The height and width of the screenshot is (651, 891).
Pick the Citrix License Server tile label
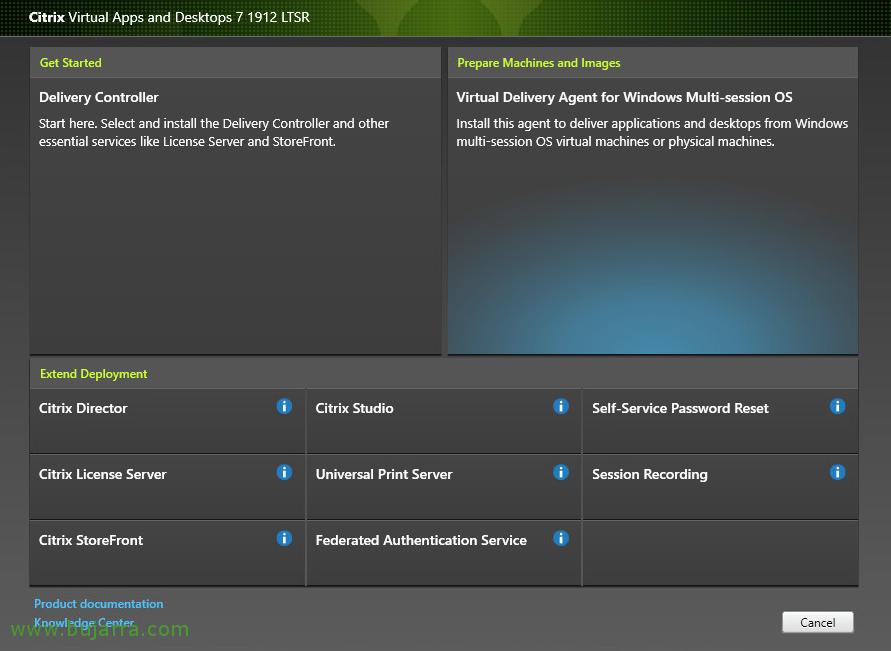102,474
